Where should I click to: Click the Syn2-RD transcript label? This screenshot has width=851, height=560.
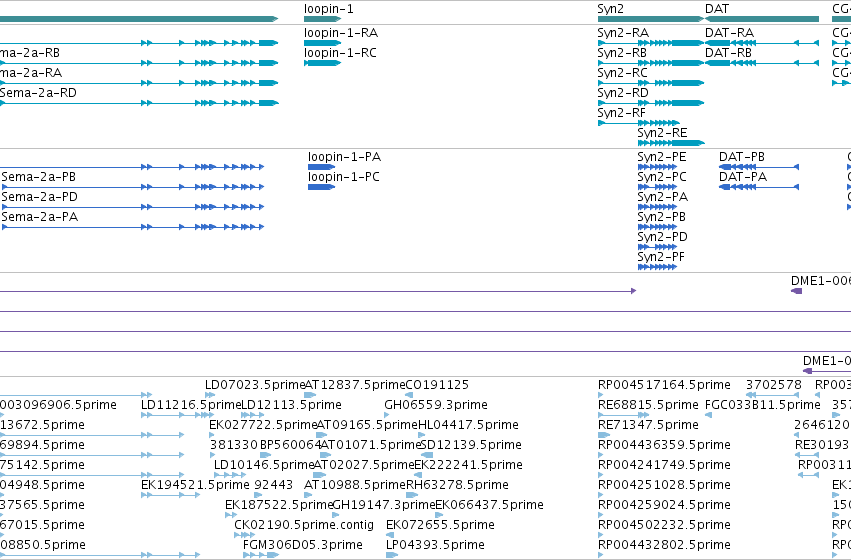[x=623, y=93]
